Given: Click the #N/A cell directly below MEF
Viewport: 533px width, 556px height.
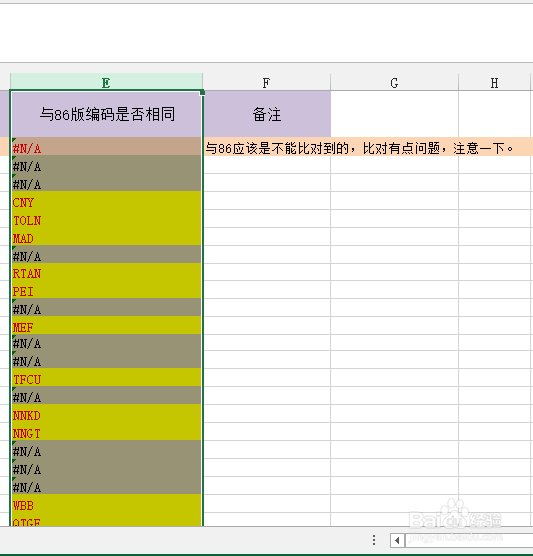Looking at the screenshot, I should 106,343.
